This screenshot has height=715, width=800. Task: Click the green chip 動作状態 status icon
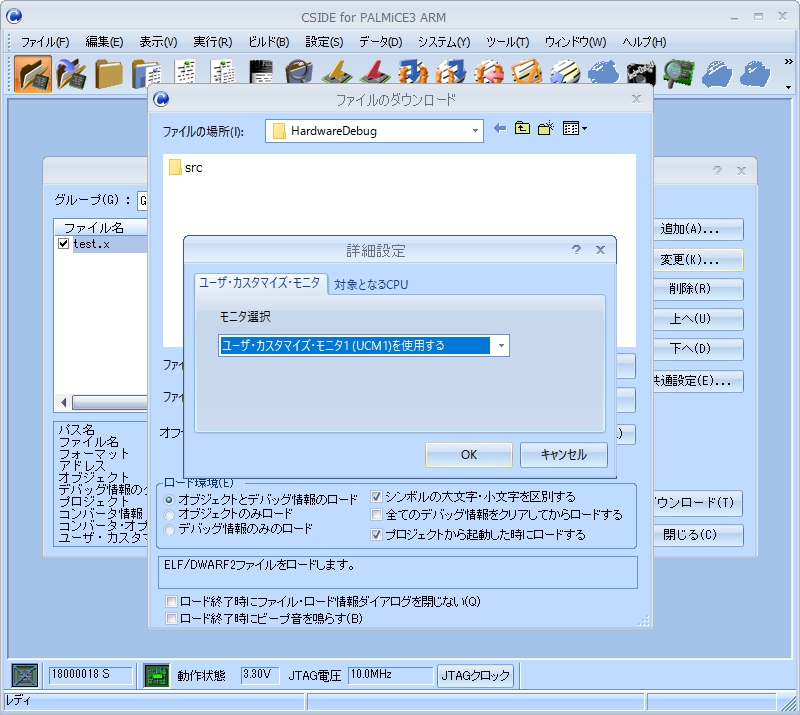[156, 675]
